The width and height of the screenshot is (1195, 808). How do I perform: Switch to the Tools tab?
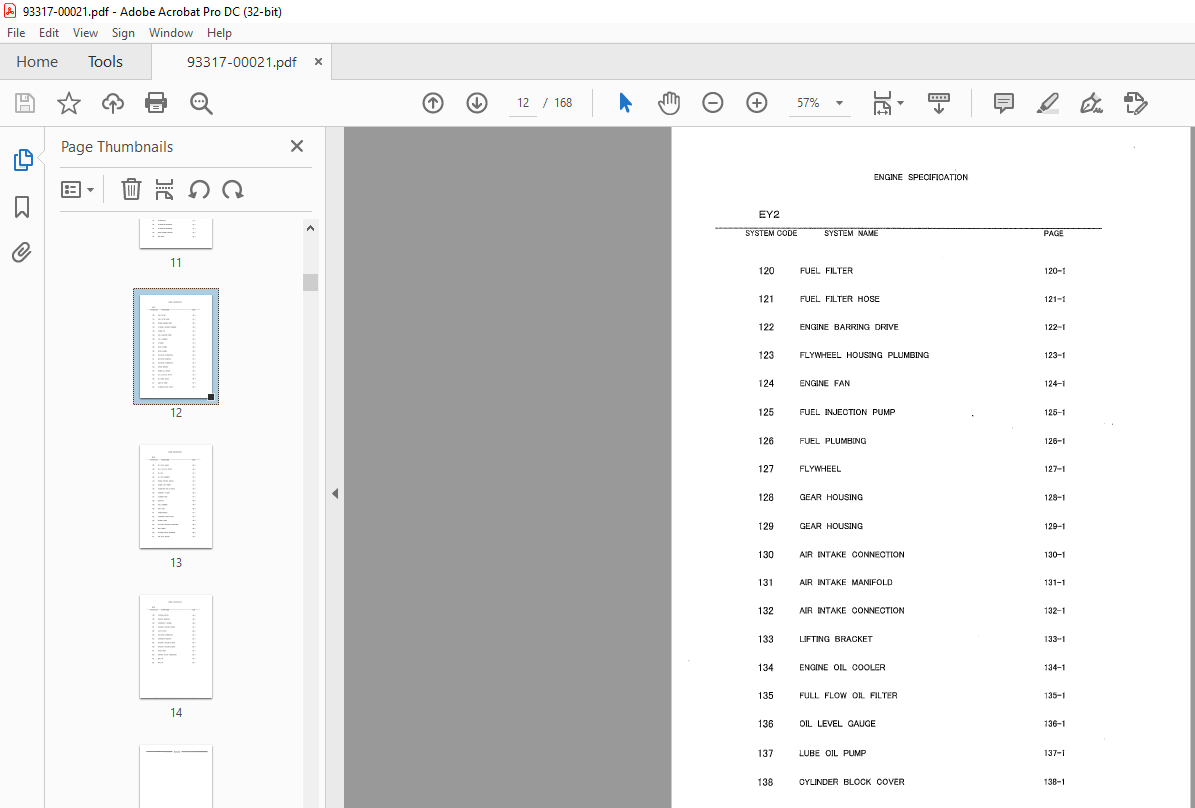pos(105,62)
